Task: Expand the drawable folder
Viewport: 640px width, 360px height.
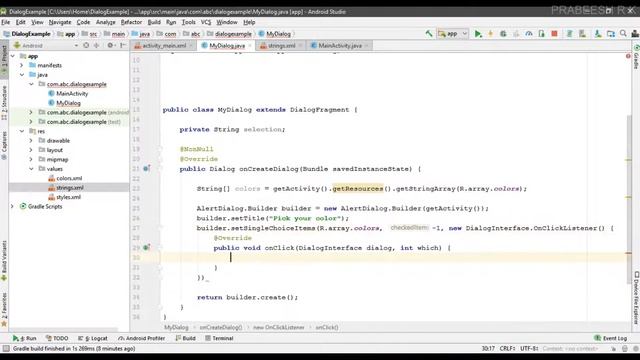Action: coord(31,140)
